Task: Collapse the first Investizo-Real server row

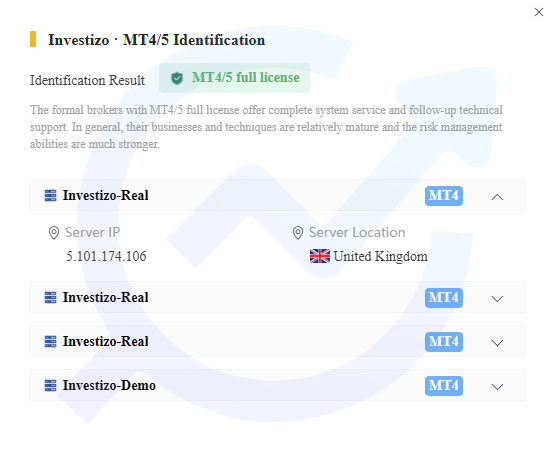Action: [x=497, y=197]
